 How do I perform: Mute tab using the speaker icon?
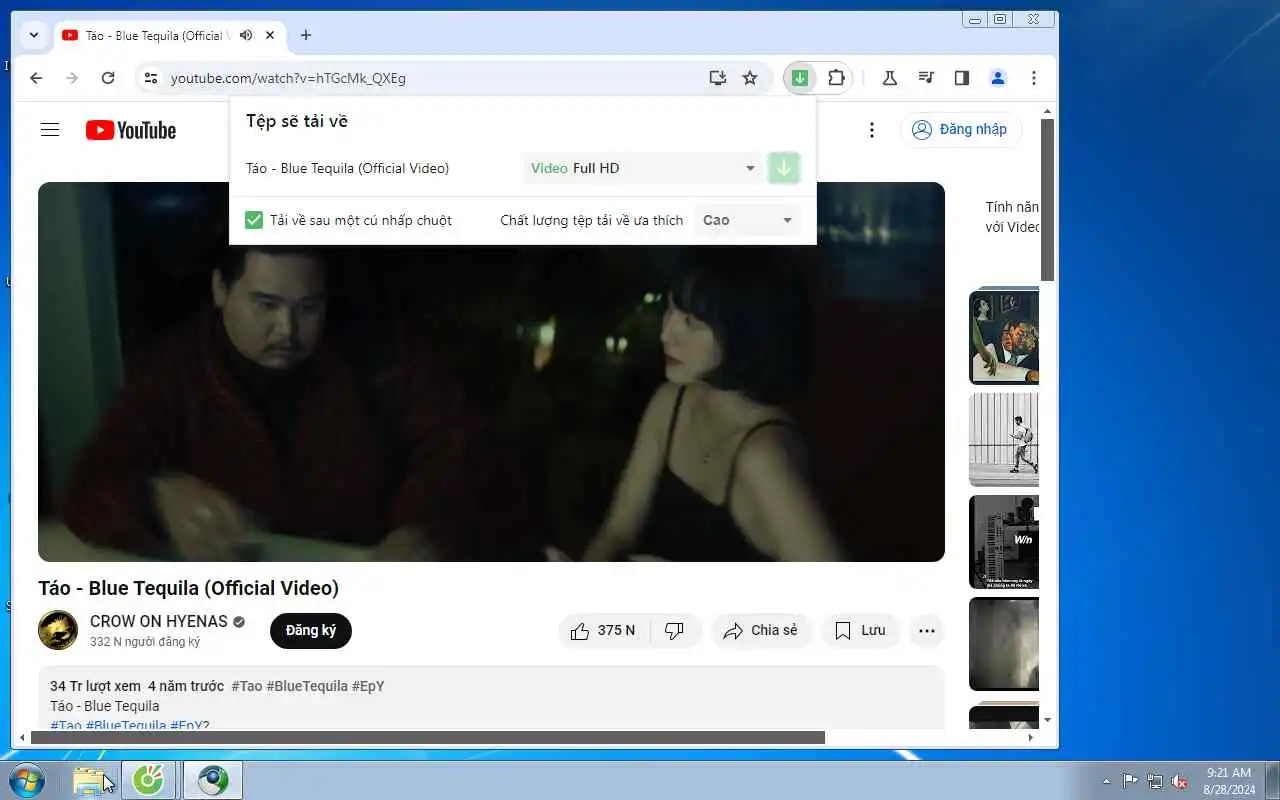(246, 35)
